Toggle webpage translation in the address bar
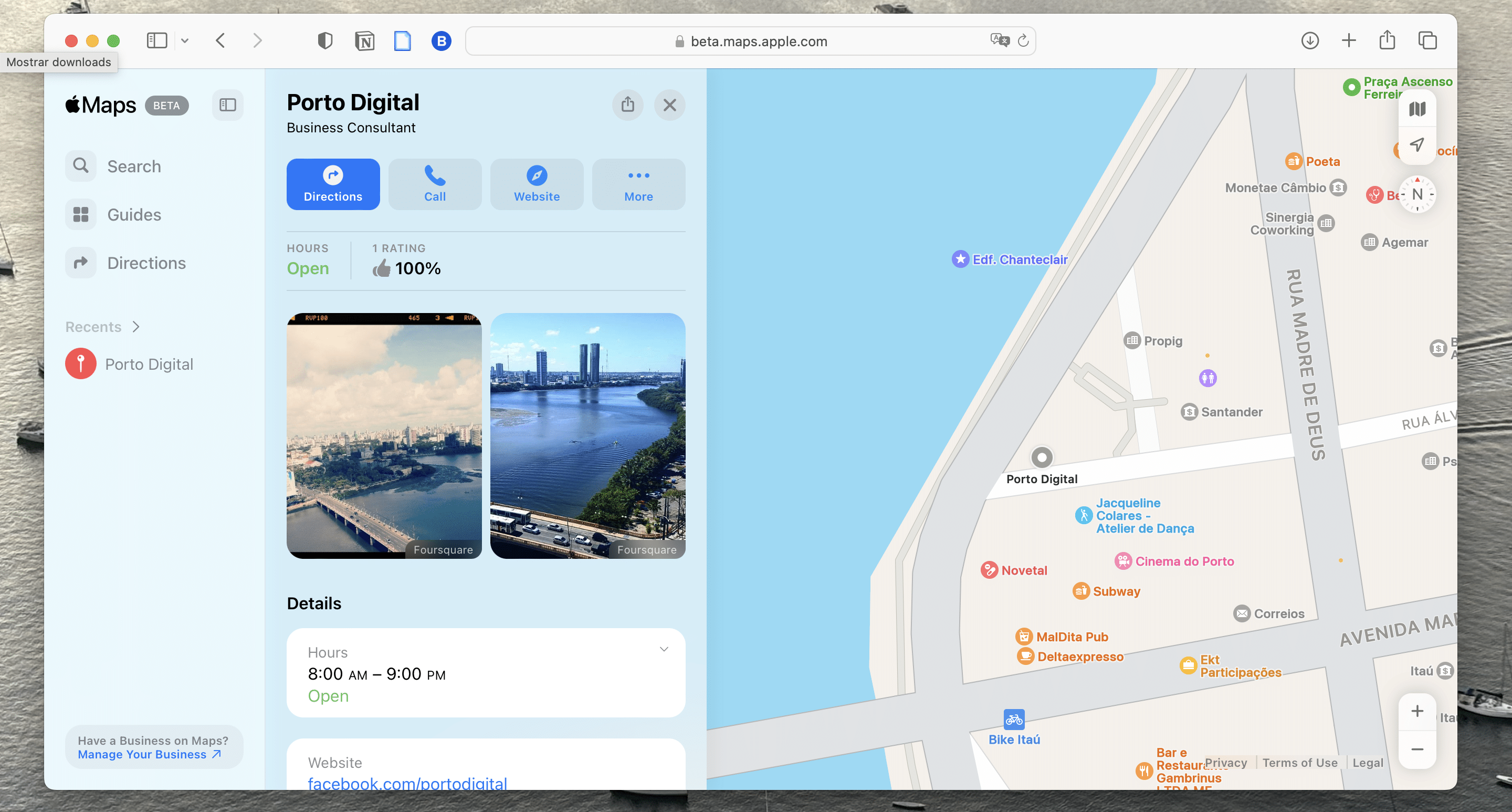 pyautogui.click(x=999, y=40)
